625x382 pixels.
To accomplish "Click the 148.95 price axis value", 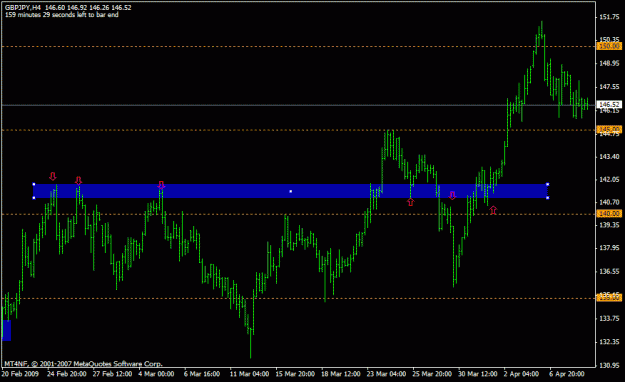I will [x=609, y=63].
